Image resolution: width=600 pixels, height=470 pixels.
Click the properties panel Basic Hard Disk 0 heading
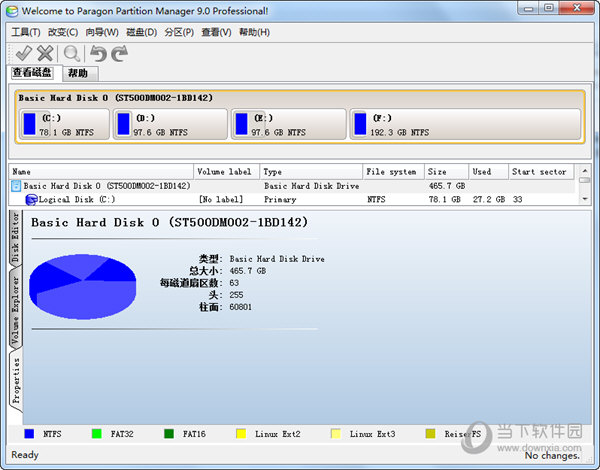[170, 222]
